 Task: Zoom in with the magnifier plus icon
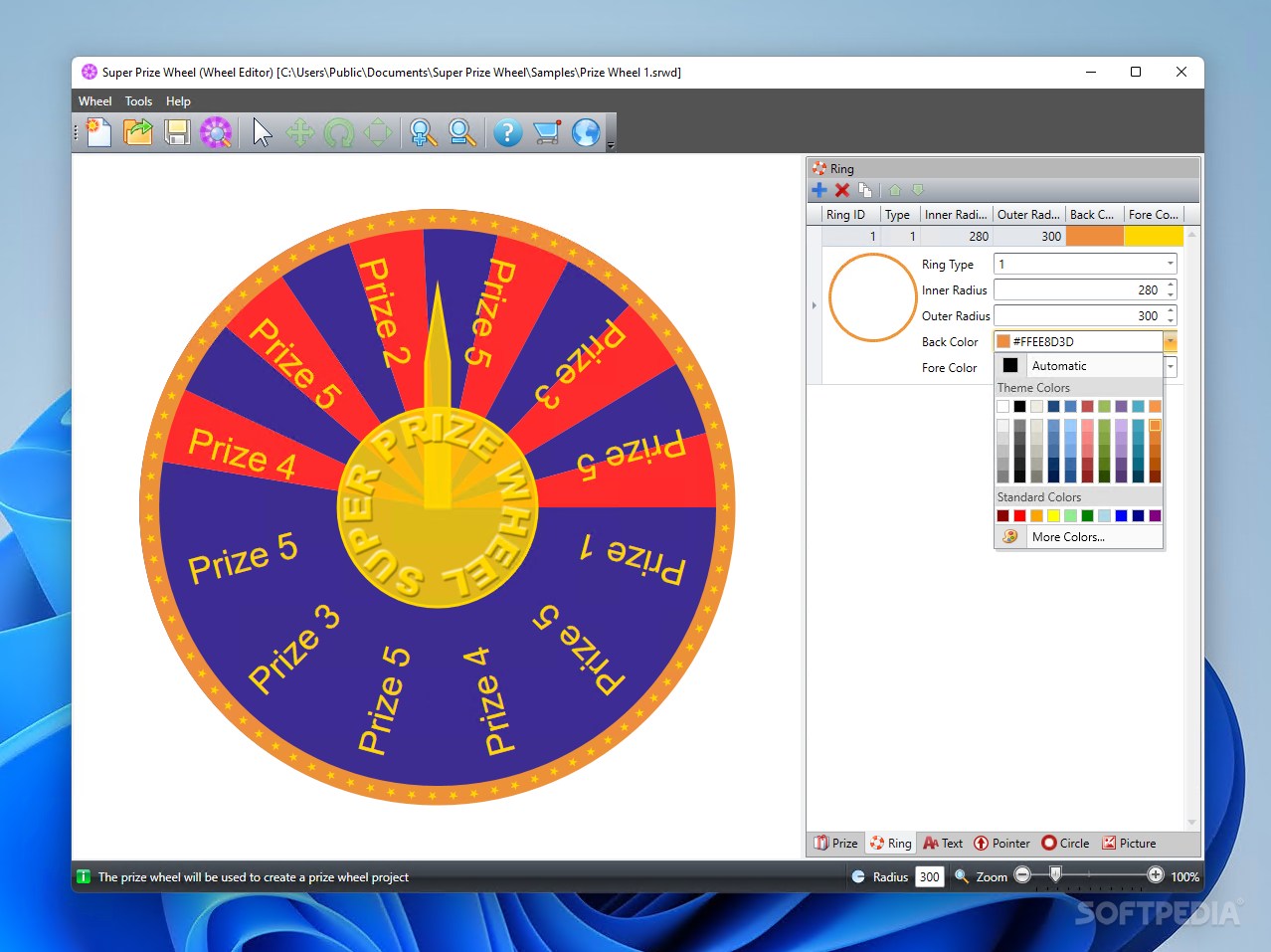[x=423, y=132]
